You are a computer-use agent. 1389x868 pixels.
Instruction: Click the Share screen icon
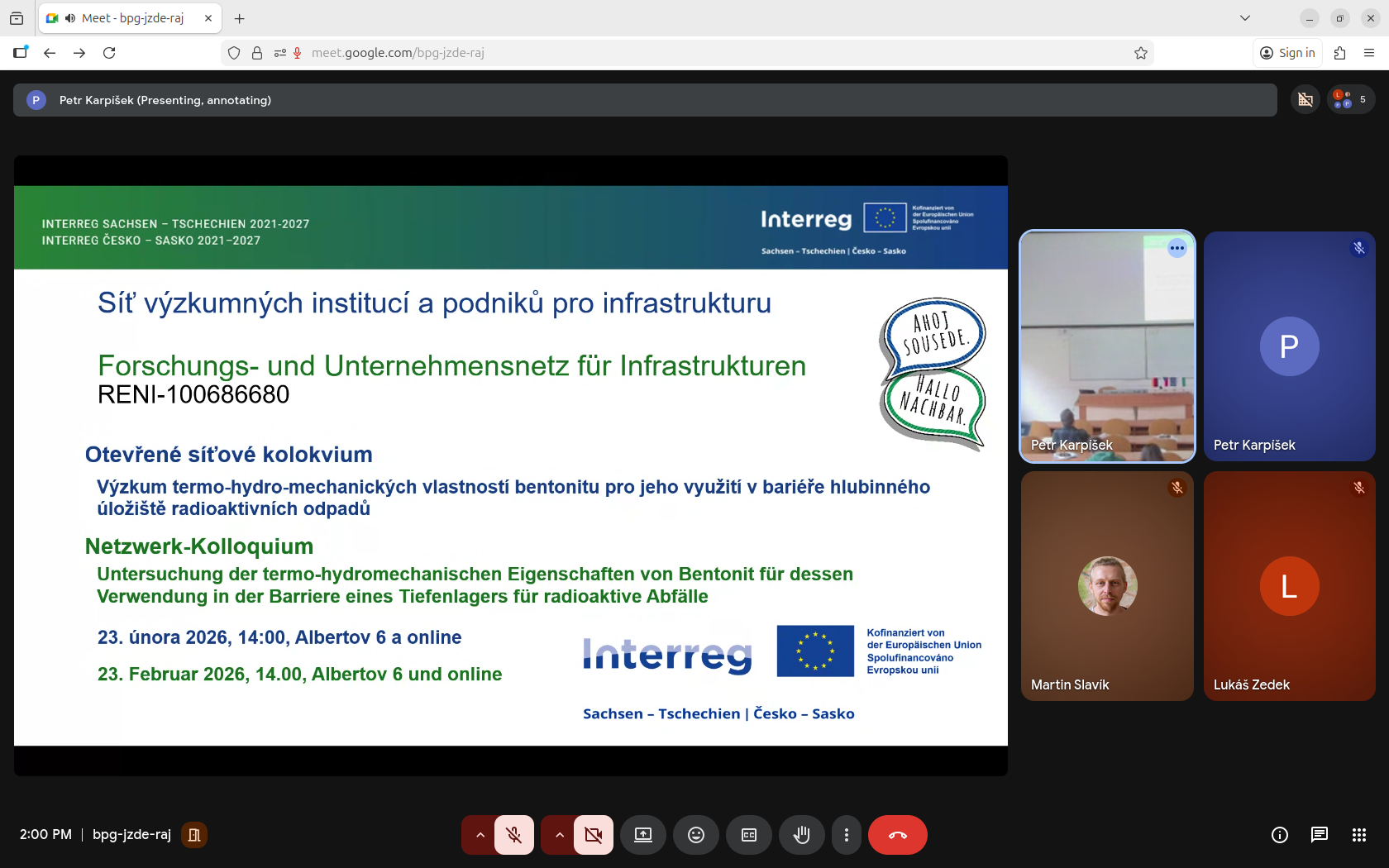643,835
